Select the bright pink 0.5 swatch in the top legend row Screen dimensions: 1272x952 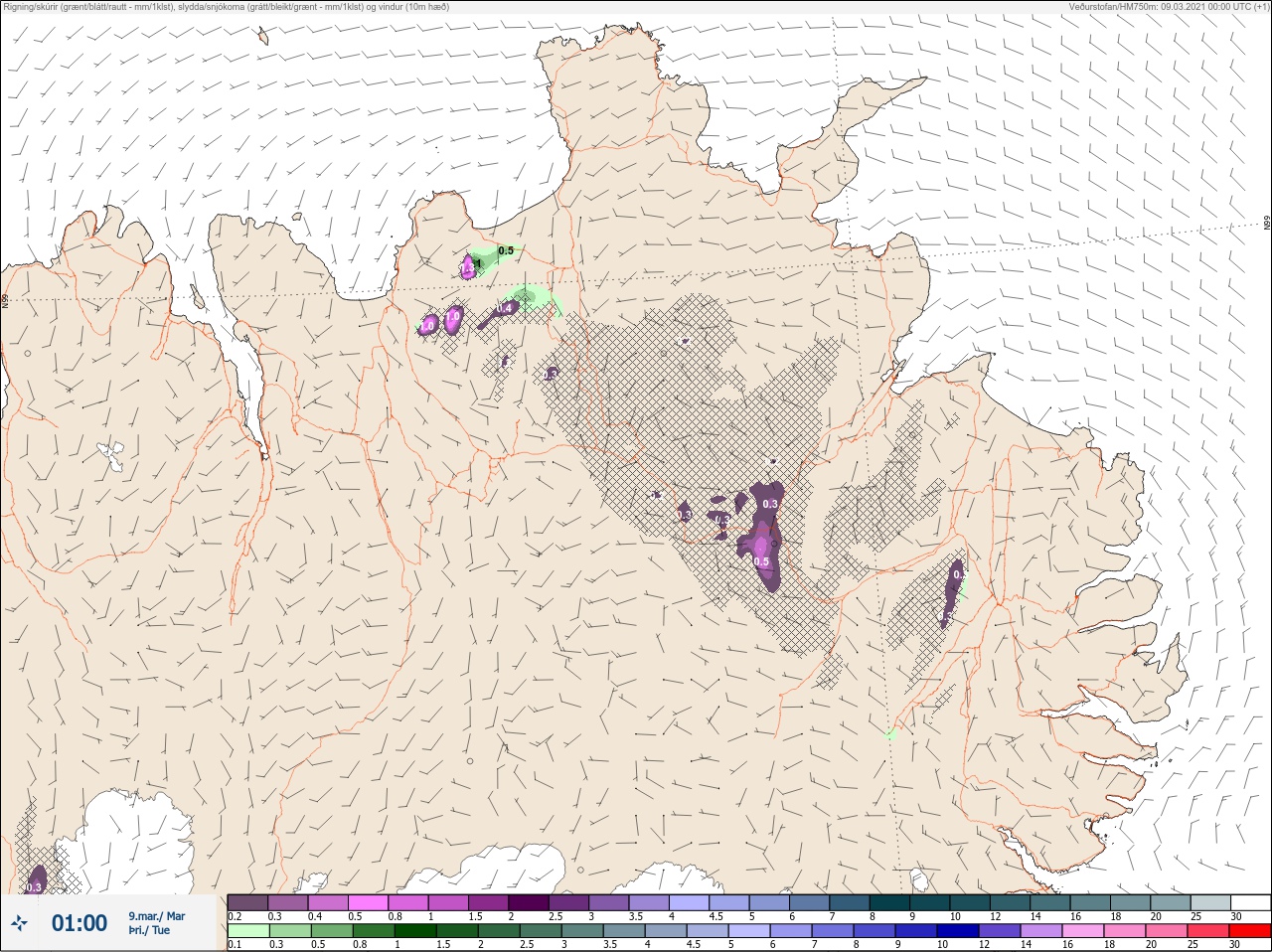[x=368, y=902]
